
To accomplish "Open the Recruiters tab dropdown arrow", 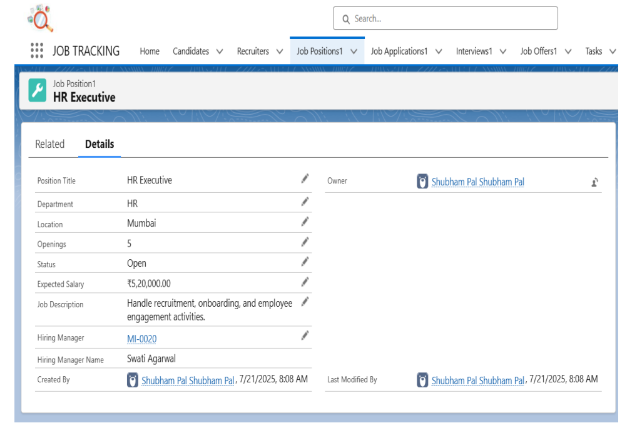I will point(279,52).
